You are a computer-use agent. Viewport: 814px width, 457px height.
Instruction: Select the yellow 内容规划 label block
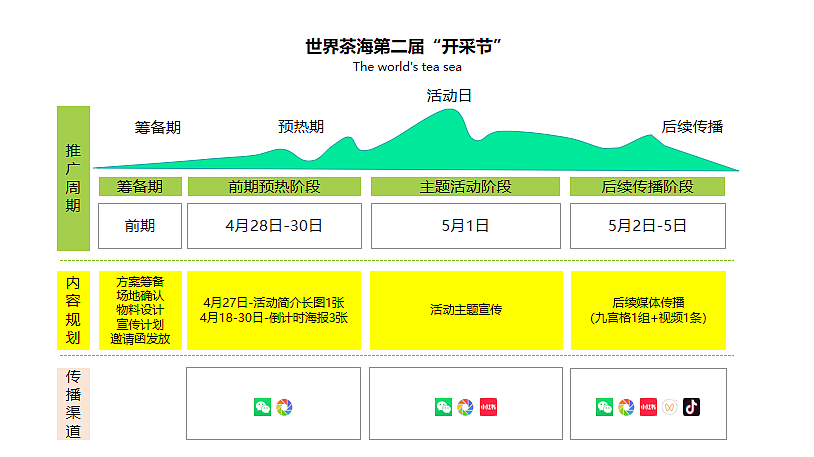click(73, 310)
